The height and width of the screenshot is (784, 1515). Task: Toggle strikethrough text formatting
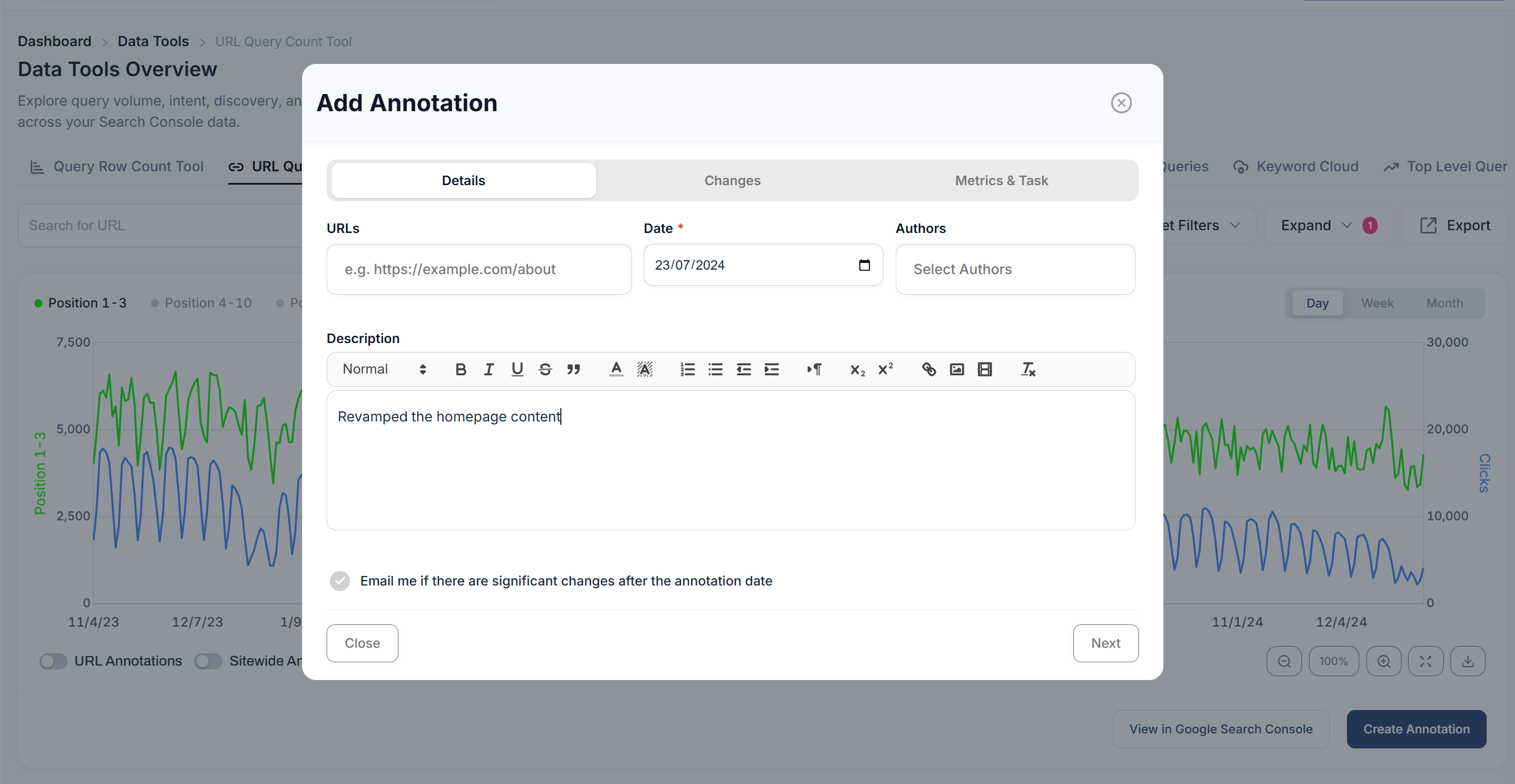point(545,369)
